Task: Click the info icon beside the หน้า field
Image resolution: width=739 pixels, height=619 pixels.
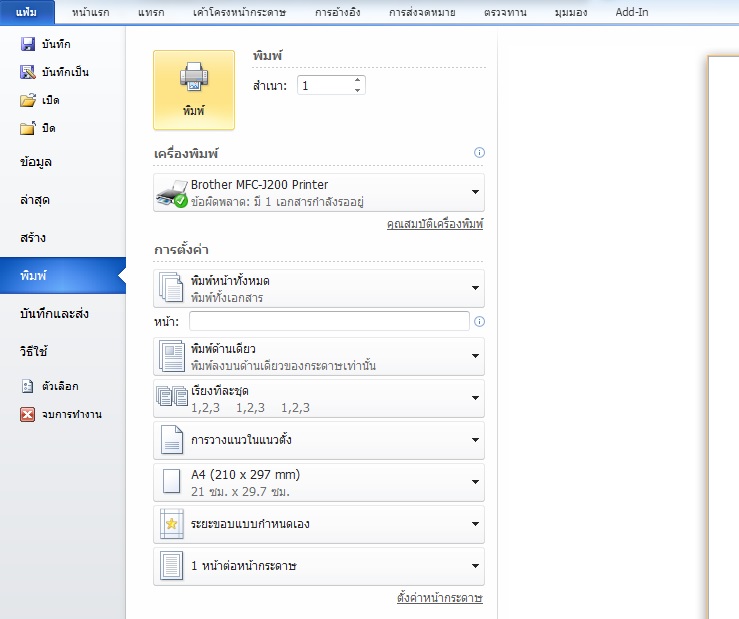Action: pos(479,322)
